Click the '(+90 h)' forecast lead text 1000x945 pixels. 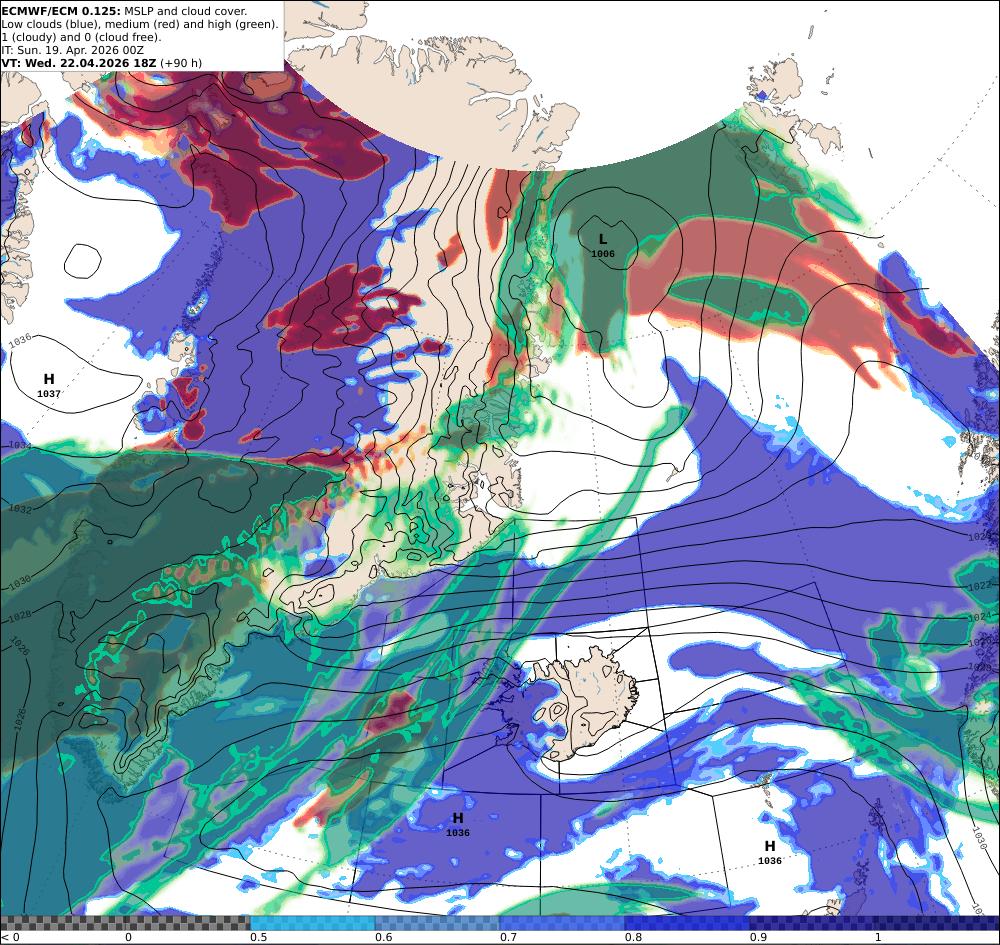(x=180, y=62)
